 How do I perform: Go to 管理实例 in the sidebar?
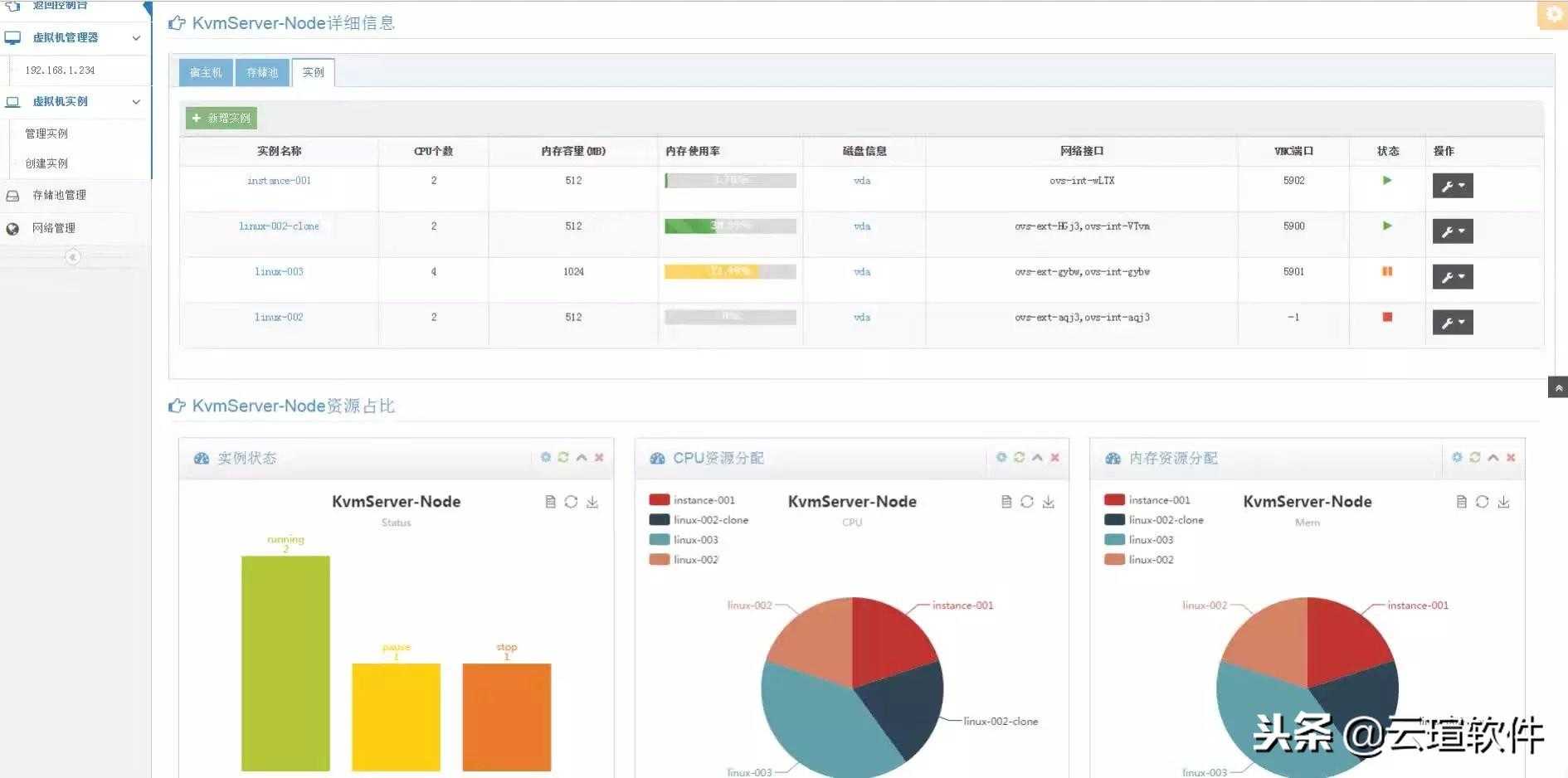(x=46, y=134)
